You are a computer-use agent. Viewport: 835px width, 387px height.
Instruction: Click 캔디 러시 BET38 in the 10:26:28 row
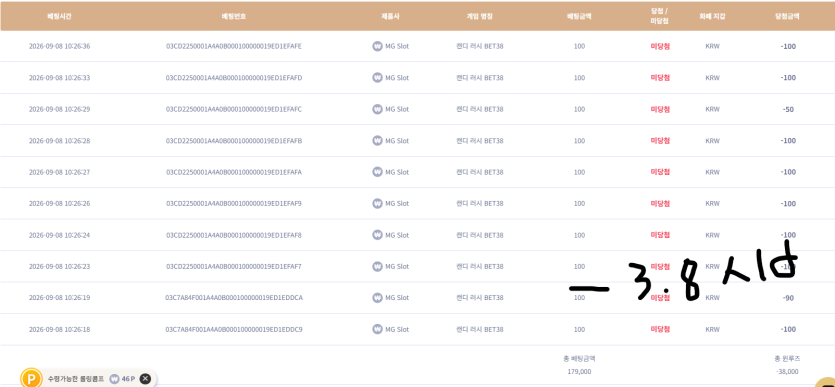tap(480, 141)
